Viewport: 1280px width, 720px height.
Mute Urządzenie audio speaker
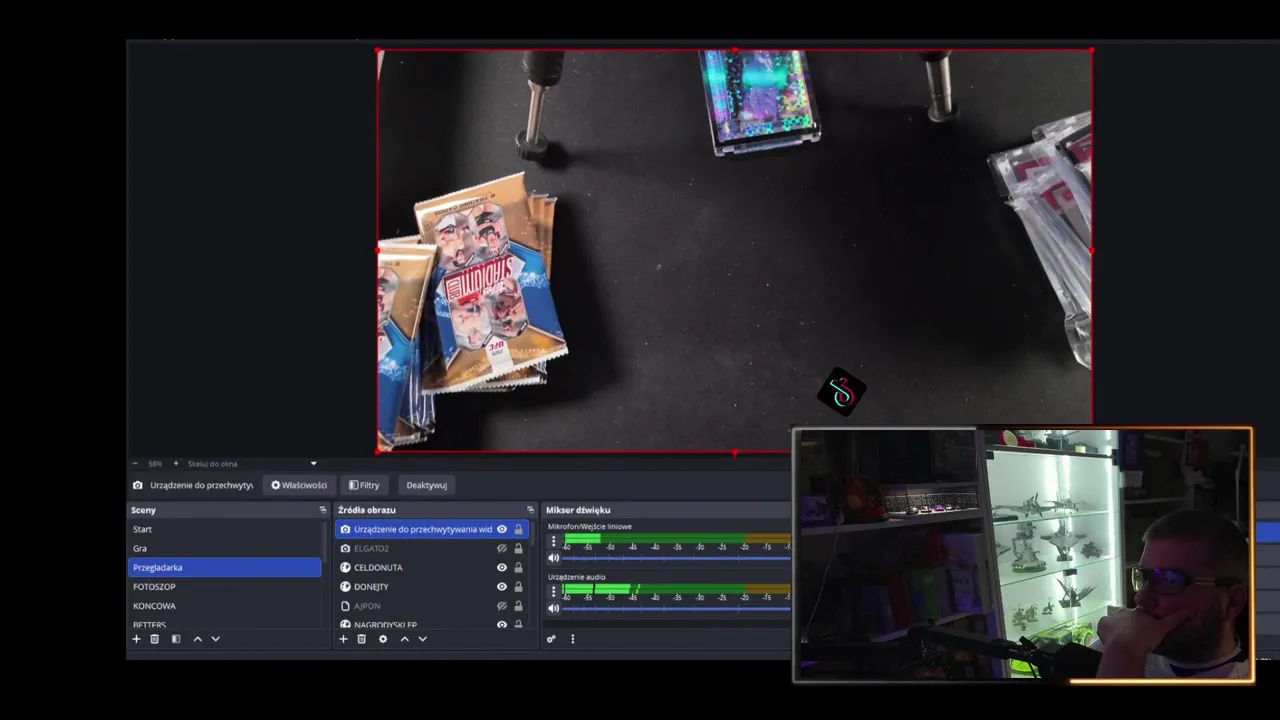pos(553,608)
